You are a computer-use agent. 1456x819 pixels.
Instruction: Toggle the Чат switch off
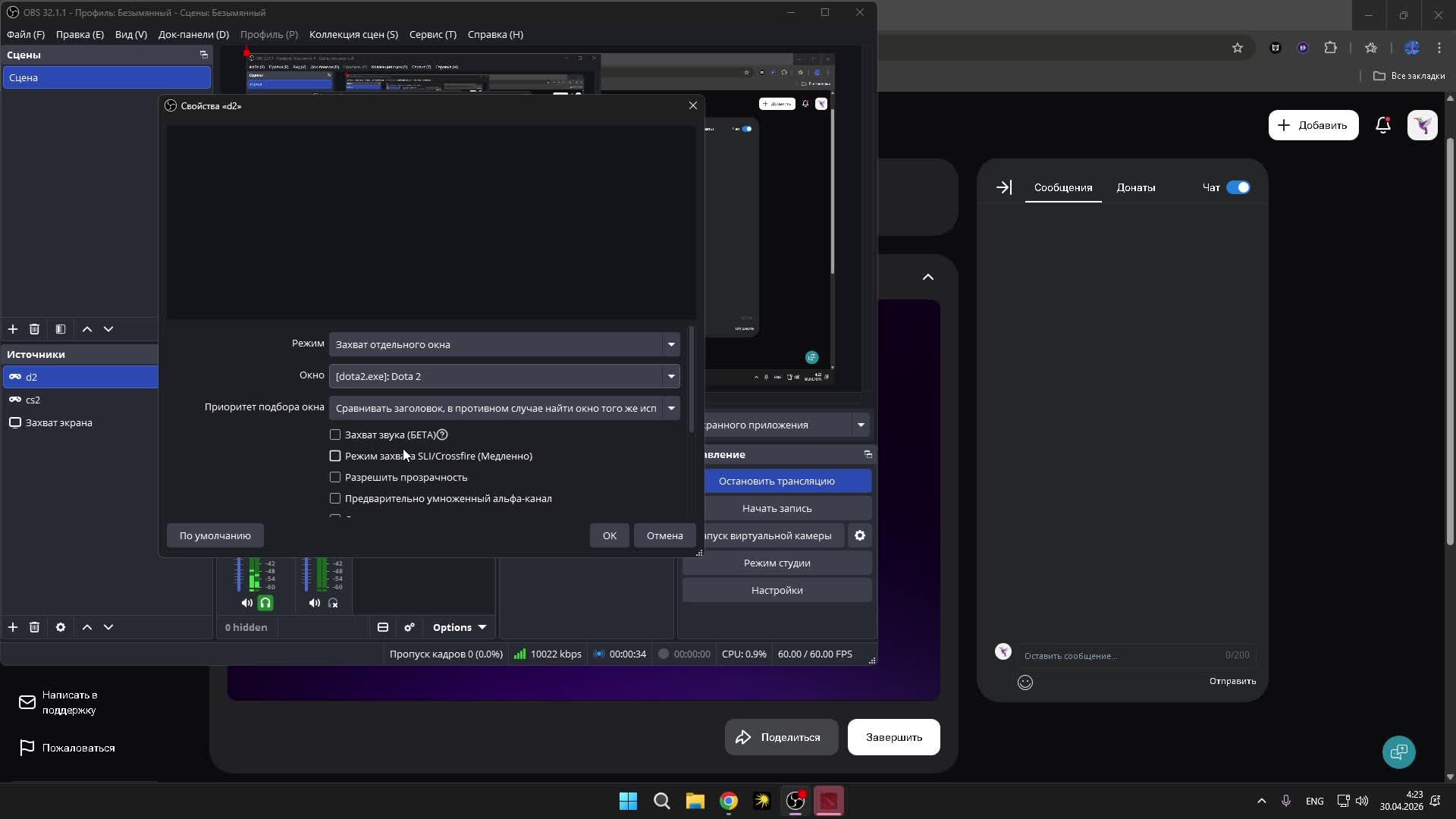1238,187
